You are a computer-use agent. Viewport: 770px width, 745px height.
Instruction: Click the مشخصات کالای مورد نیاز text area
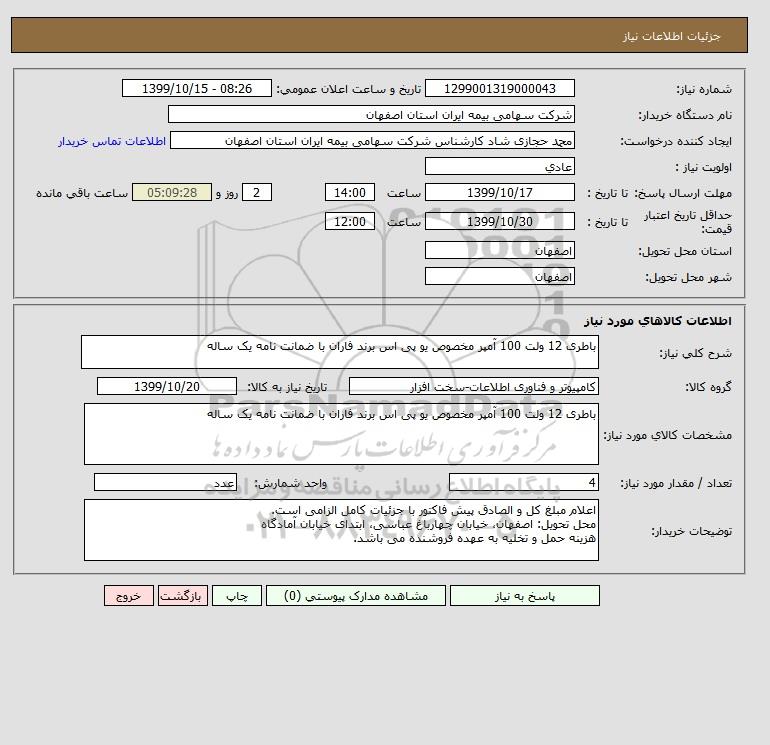(x=341, y=434)
